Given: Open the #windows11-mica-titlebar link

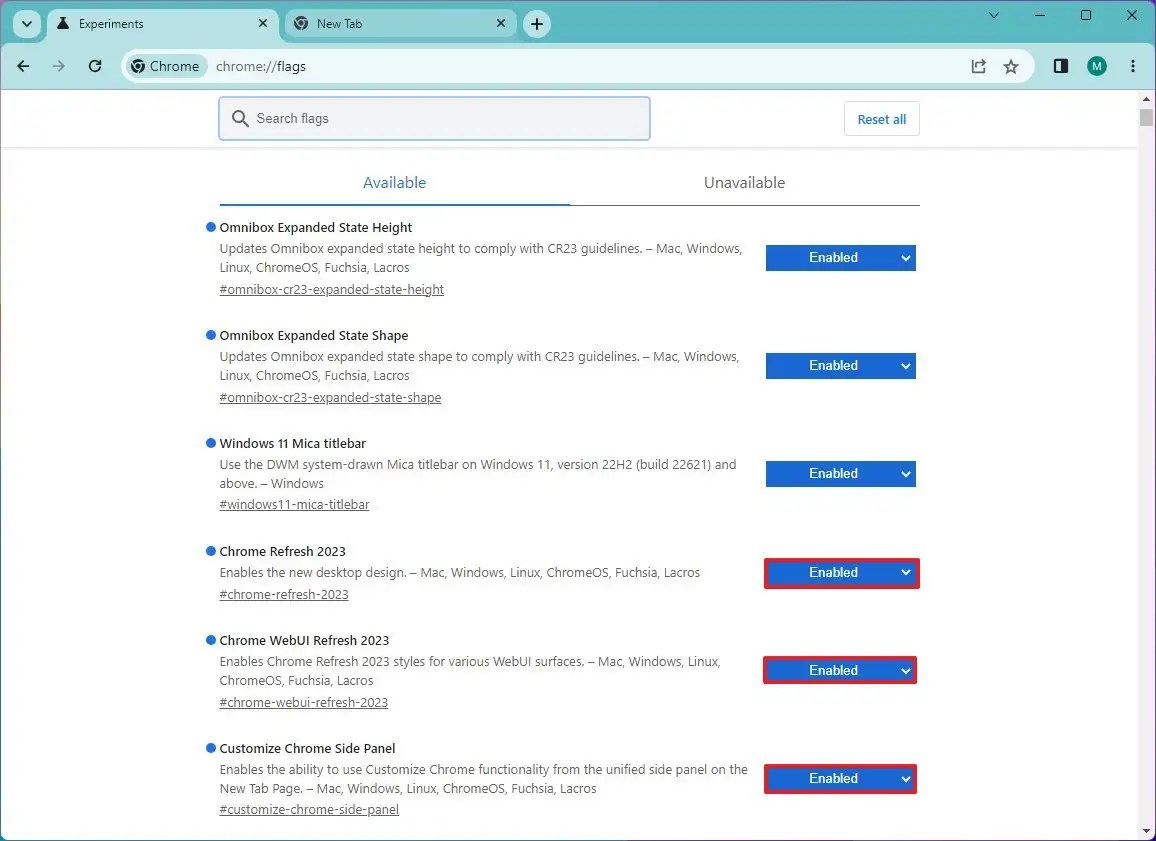Looking at the screenshot, I should click(294, 504).
